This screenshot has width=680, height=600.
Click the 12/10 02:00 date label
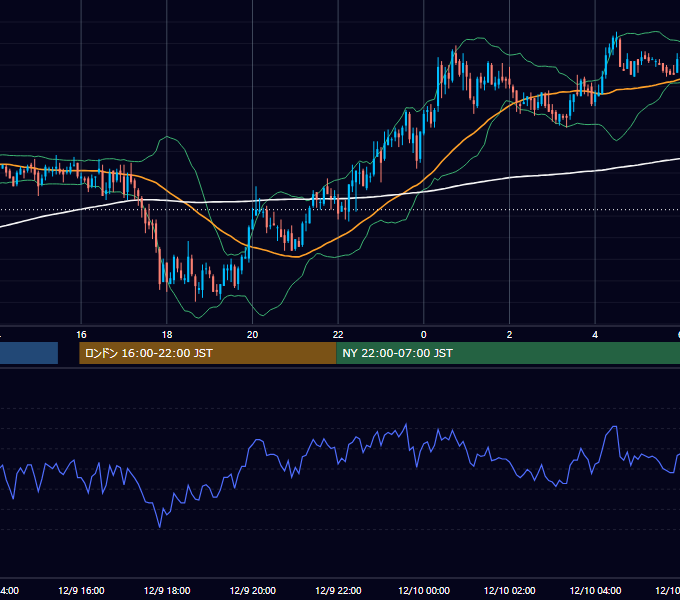tap(510, 590)
